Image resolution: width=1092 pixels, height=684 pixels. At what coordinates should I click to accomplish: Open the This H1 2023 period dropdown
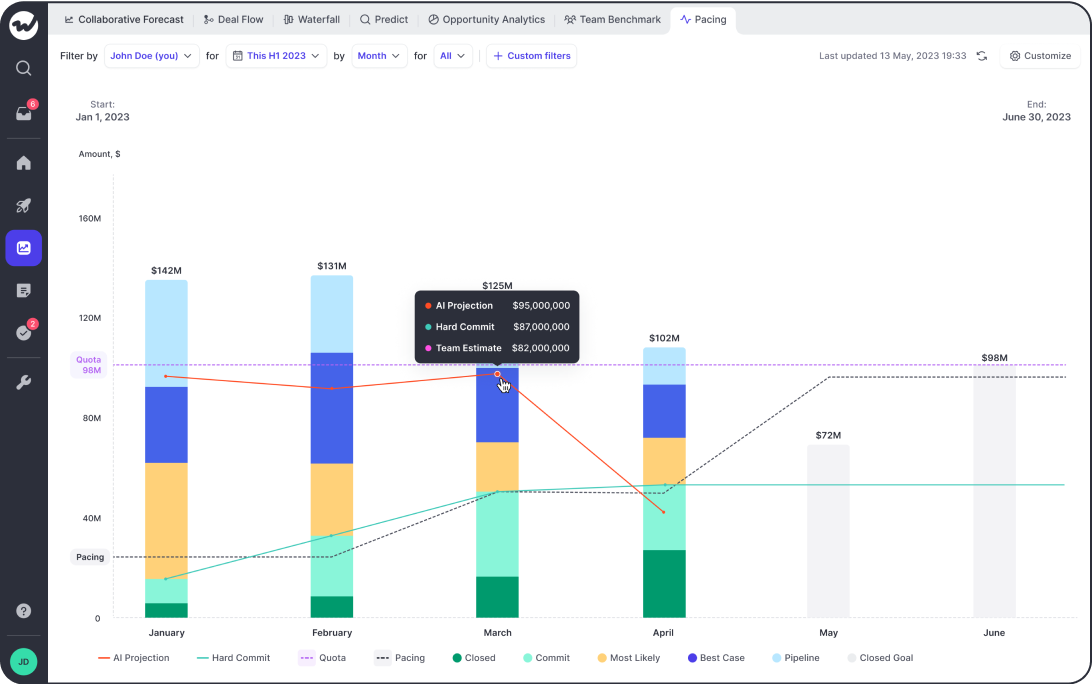pyautogui.click(x=276, y=56)
